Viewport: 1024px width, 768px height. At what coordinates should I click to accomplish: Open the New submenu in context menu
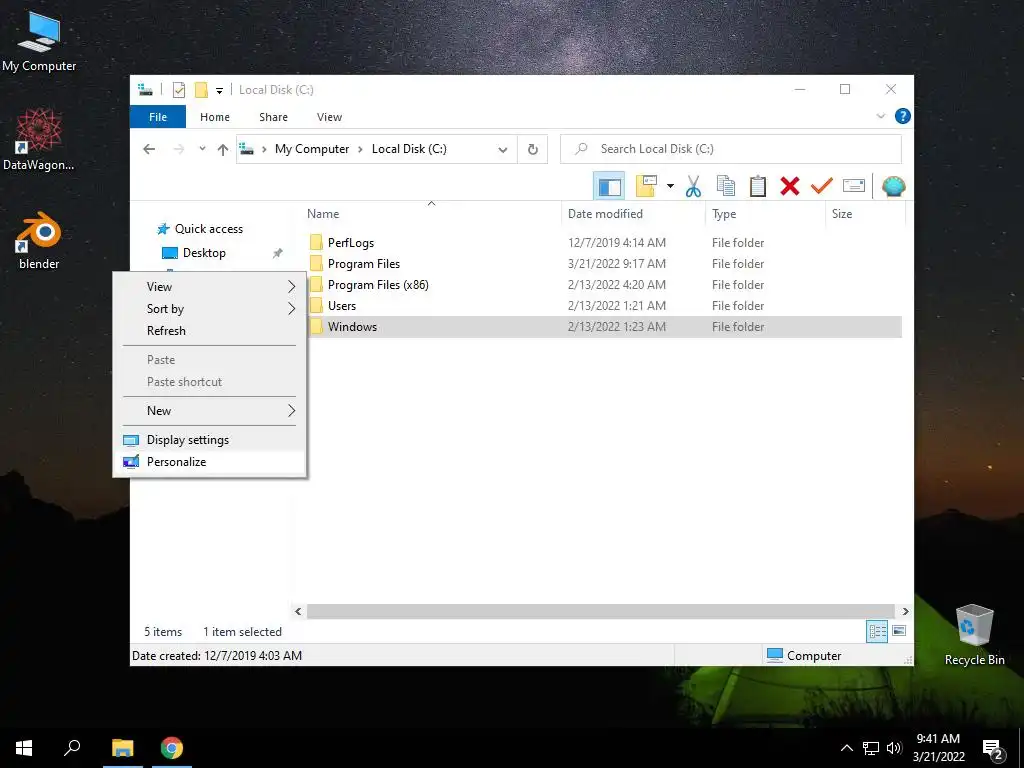coord(210,411)
